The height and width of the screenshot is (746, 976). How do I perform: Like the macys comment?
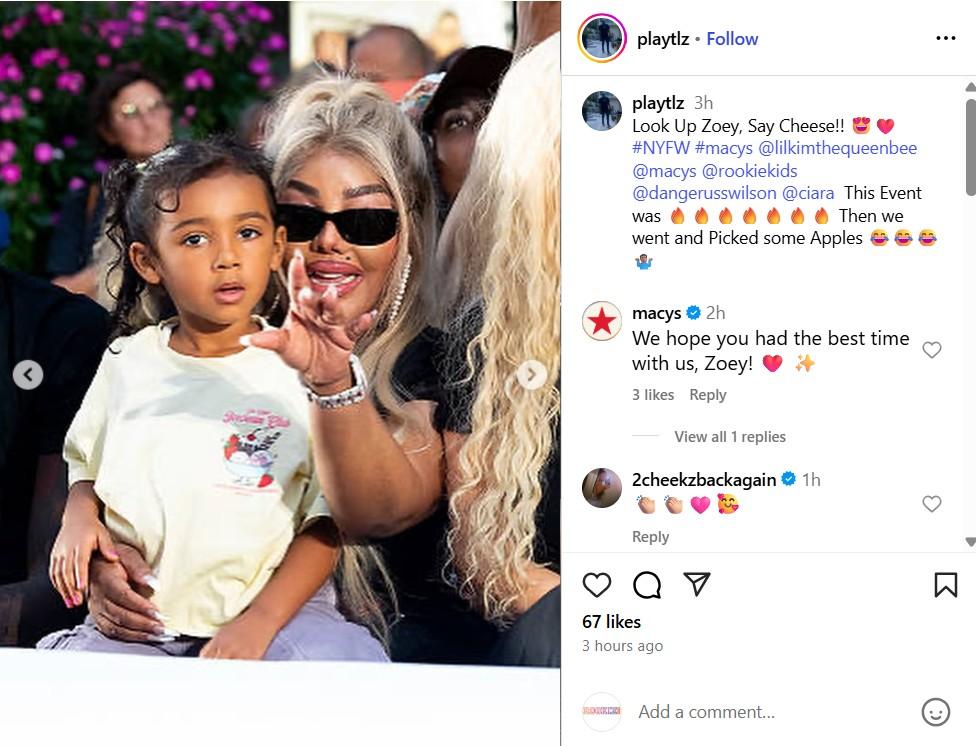(x=931, y=350)
